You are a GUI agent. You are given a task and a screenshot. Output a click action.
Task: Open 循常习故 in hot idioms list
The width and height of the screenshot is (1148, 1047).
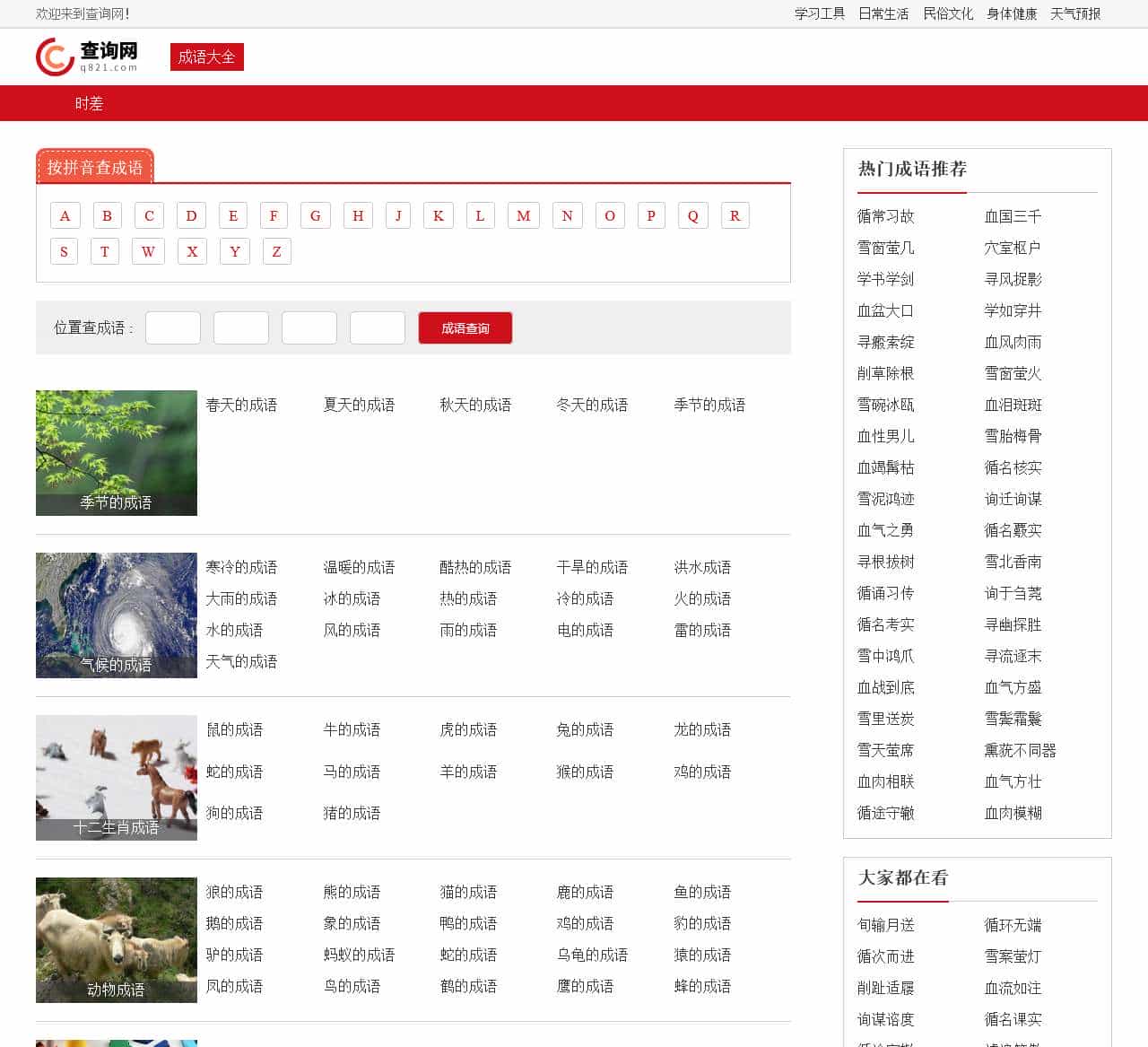[885, 216]
